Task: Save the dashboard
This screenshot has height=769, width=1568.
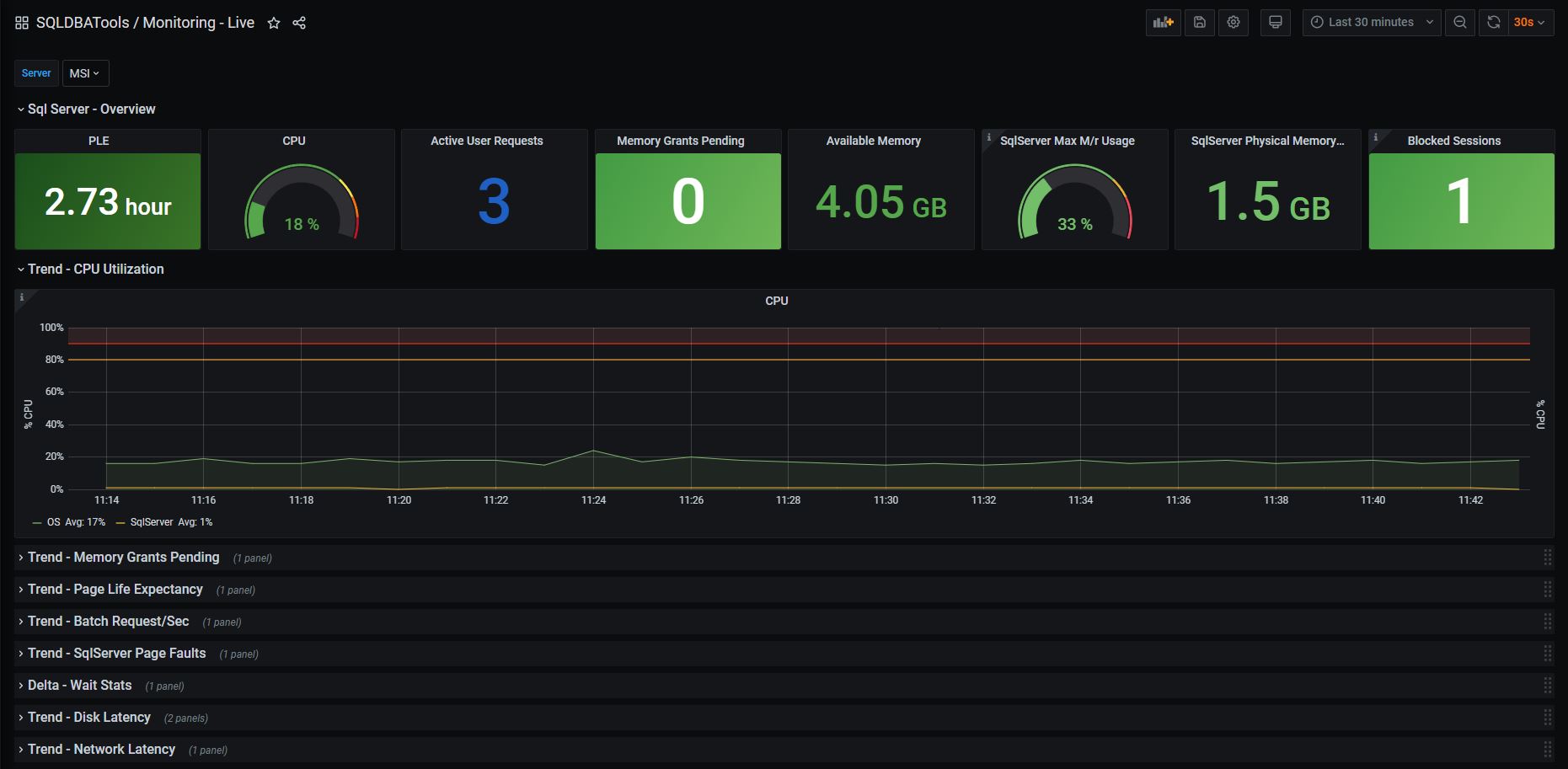Action: pos(1200,23)
